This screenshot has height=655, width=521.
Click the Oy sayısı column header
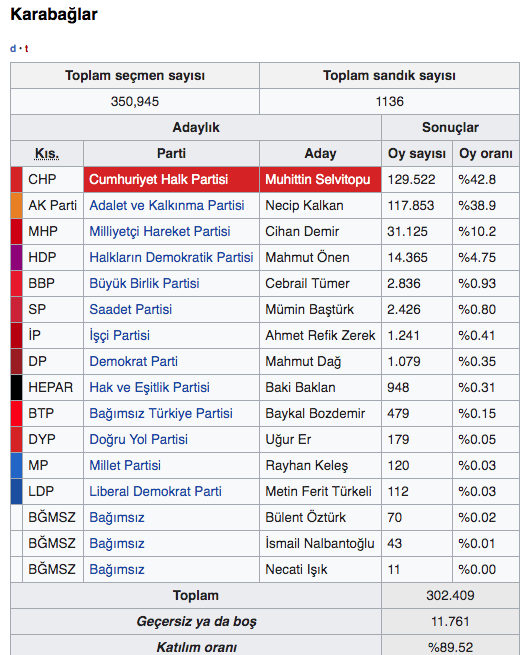(x=417, y=154)
